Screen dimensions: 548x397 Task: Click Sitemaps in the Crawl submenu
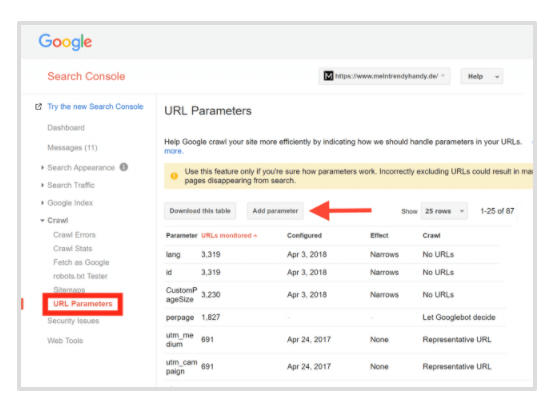pyautogui.click(x=69, y=290)
